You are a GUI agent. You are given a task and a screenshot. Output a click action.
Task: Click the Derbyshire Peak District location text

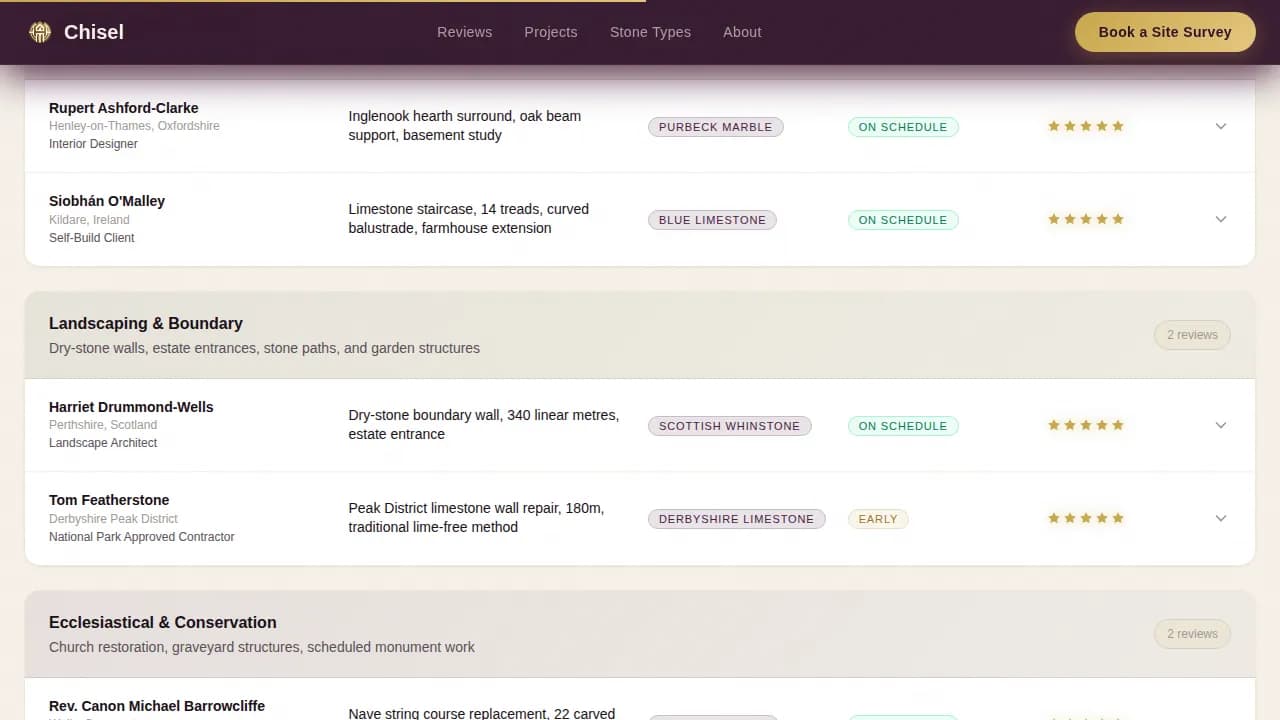click(113, 519)
